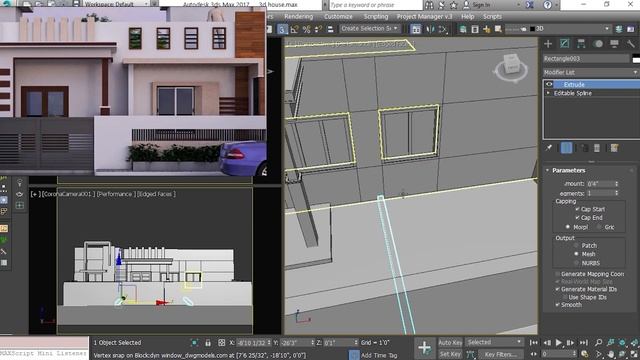Click the Mirror tool icon
The height and width of the screenshot is (360, 640).
[430, 29]
